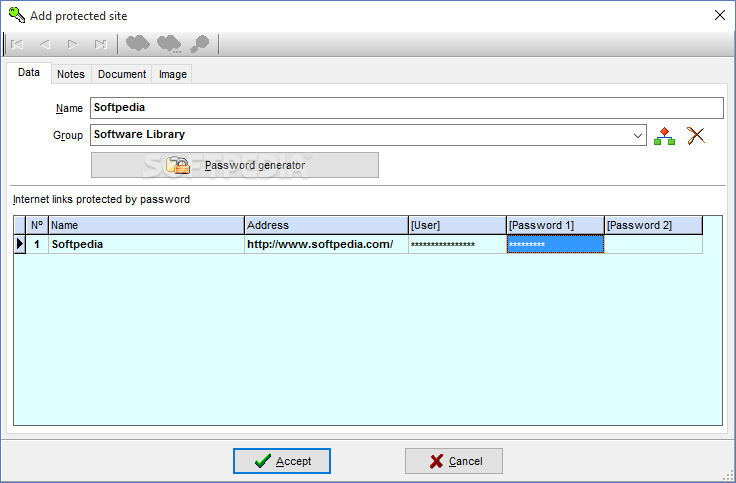Close the Add protected site dialog

click(720, 15)
